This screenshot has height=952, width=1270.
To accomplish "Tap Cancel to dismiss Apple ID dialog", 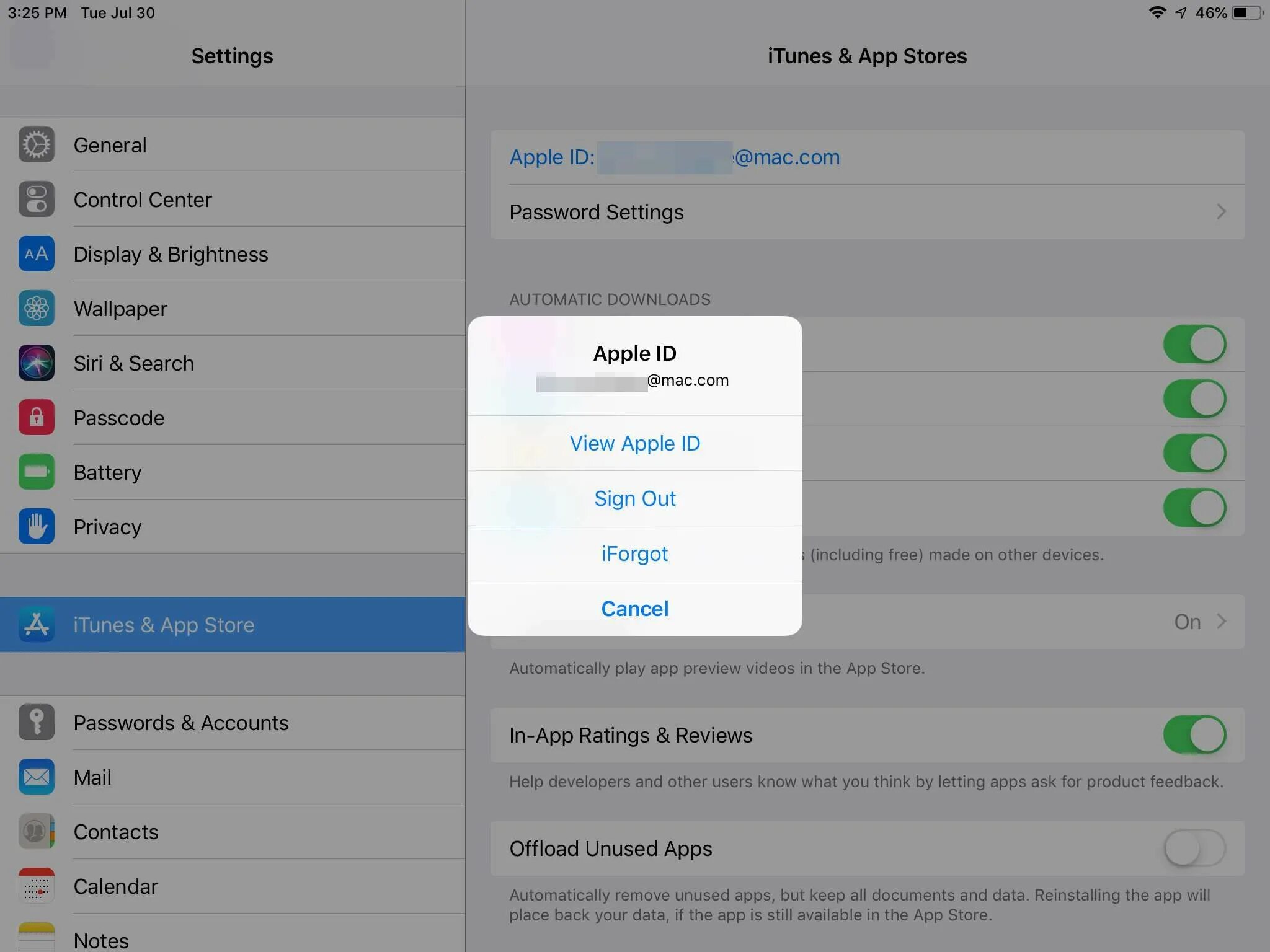I will click(x=634, y=607).
